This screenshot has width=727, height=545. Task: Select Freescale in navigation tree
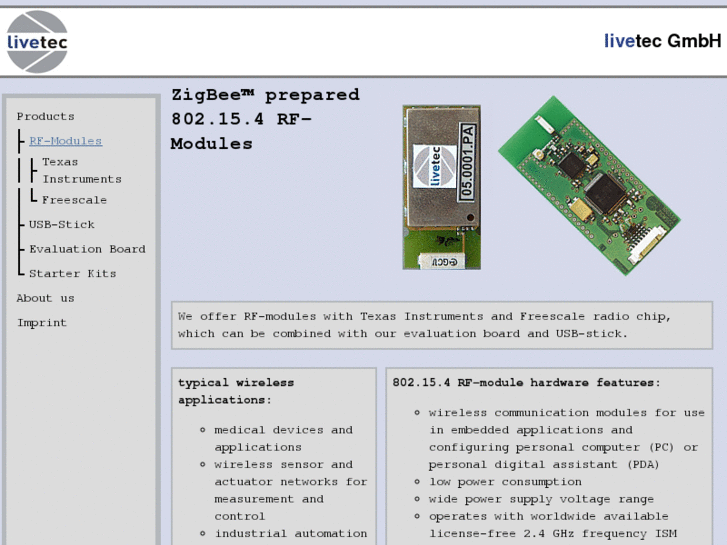click(74, 200)
